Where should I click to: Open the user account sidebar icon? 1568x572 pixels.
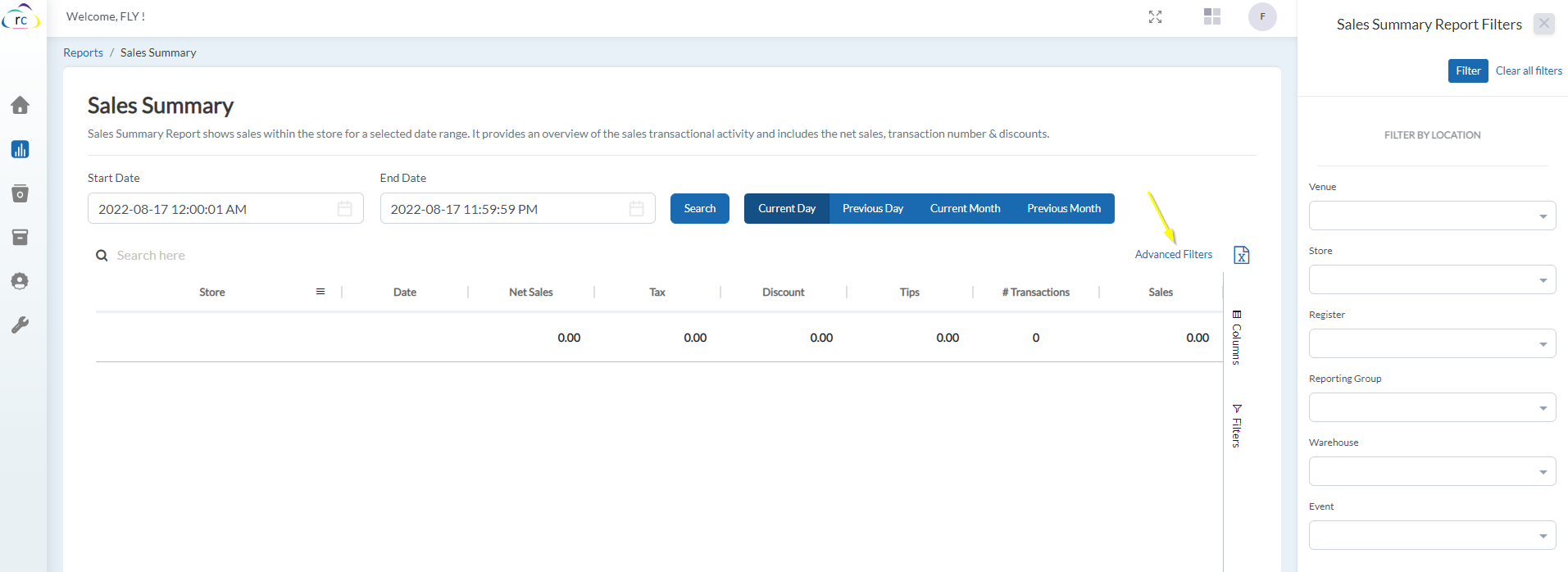click(20, 281)
